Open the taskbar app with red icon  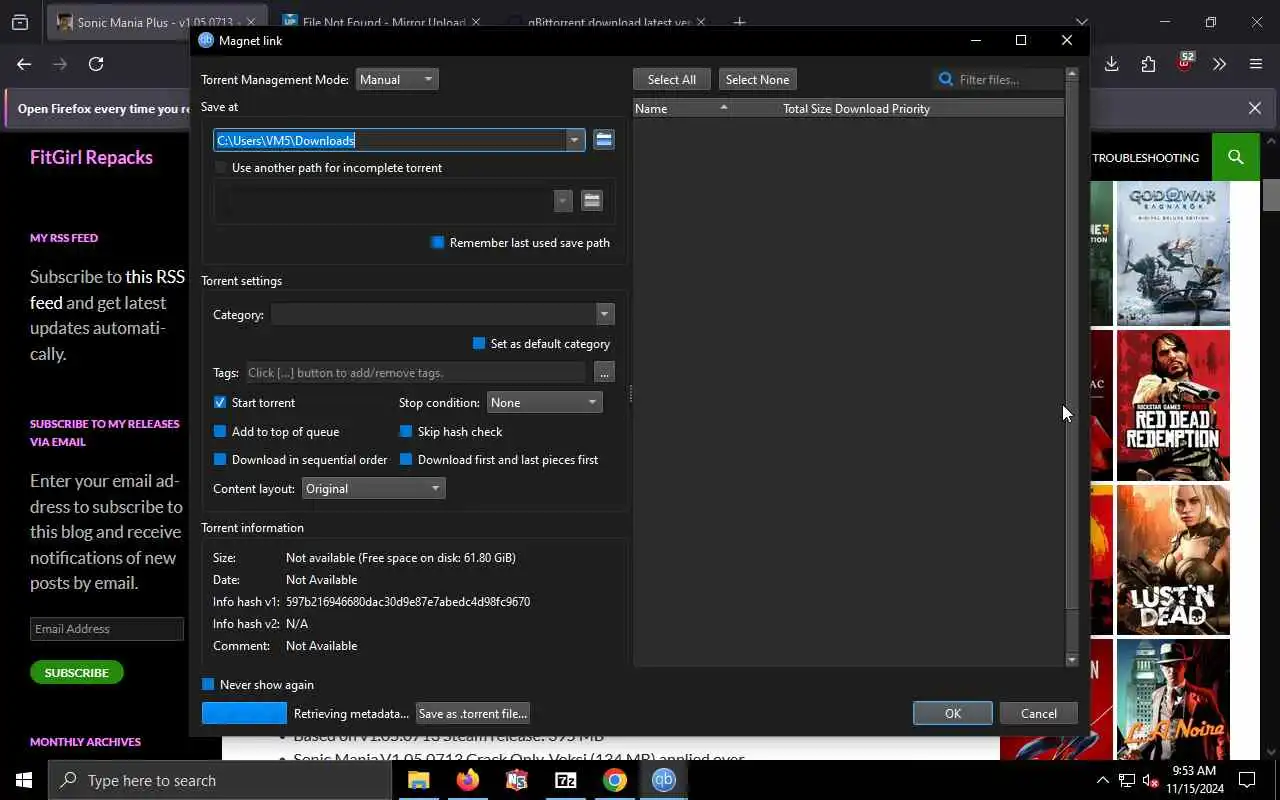[516, 780]
